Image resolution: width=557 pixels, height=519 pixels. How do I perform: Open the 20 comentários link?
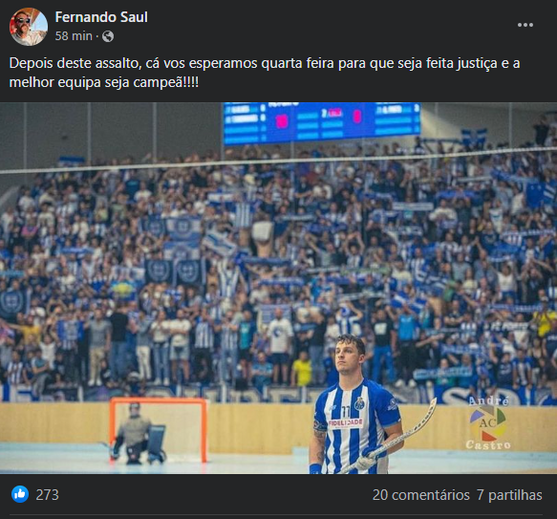[x=421, y=495]
